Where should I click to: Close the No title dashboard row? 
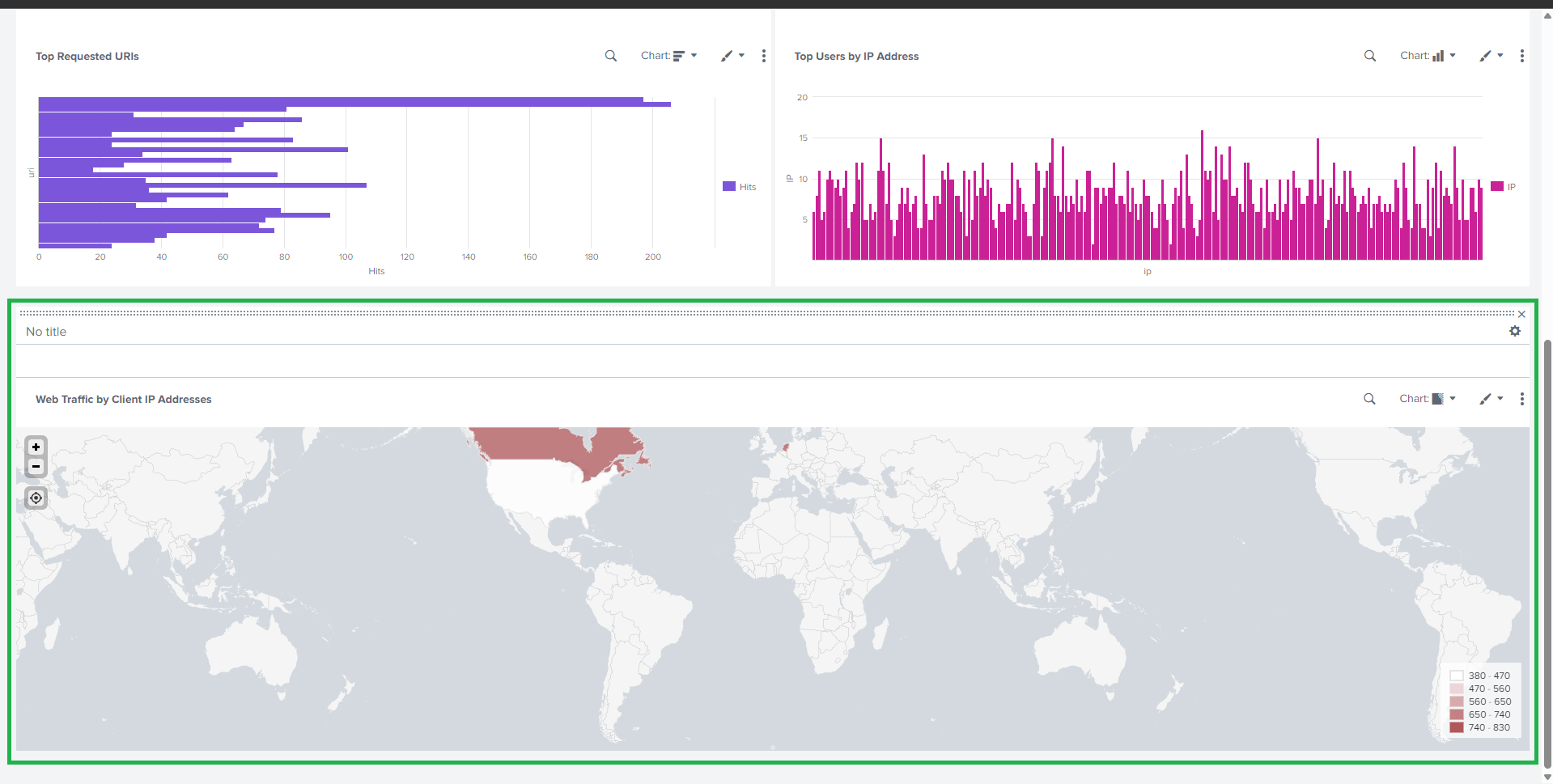tap(1521, 314)
